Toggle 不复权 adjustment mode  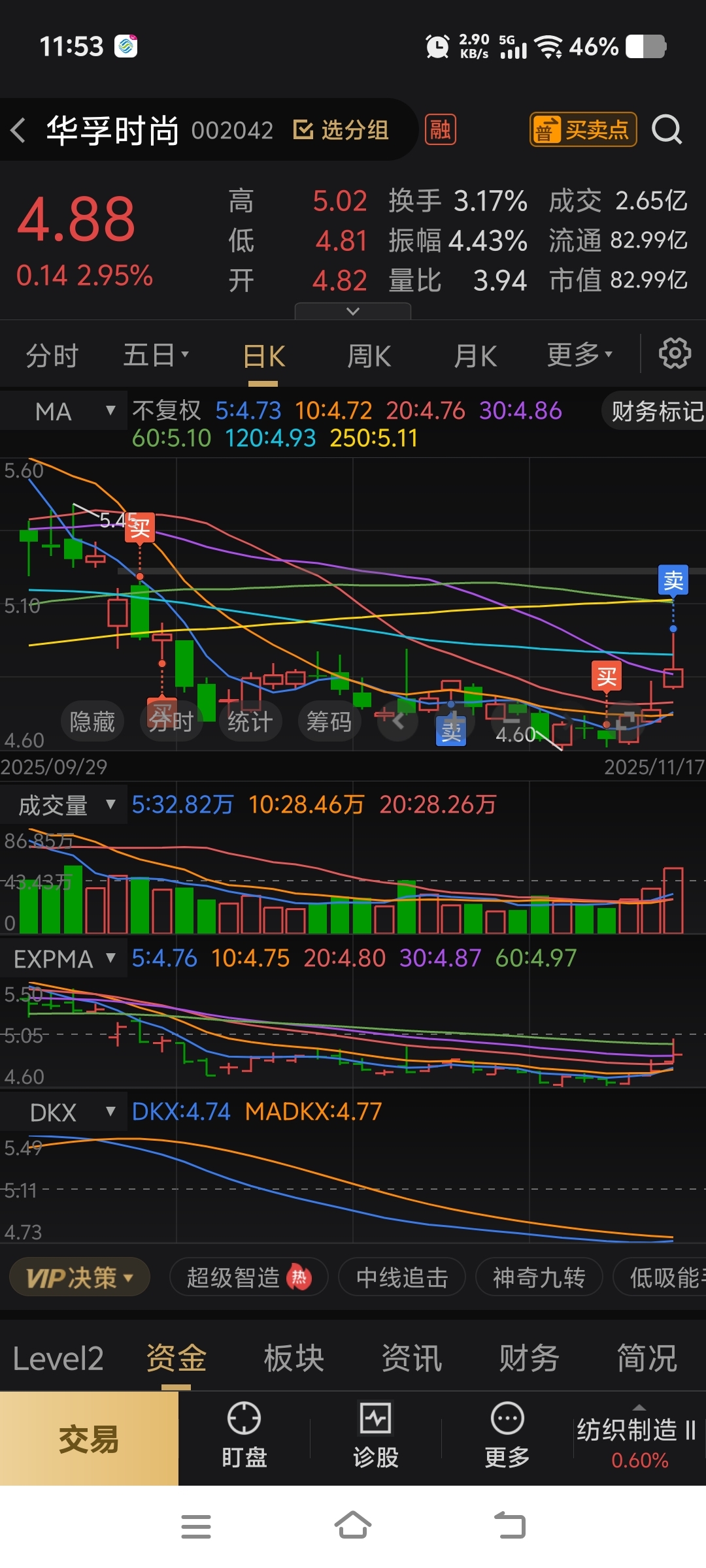[x=167, y=410]
